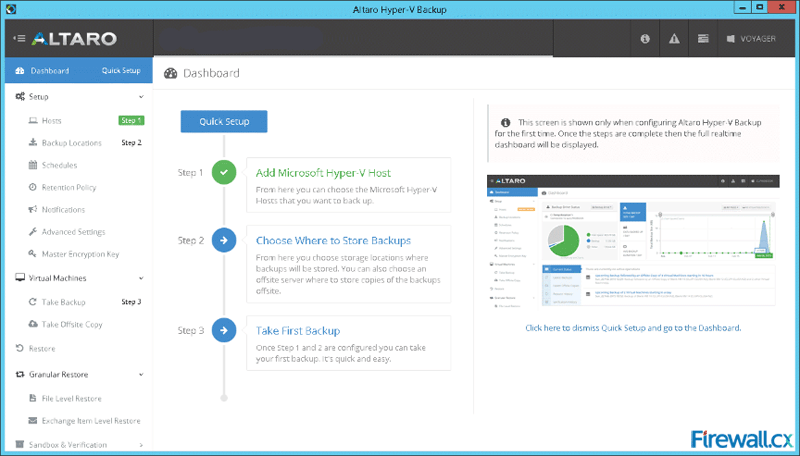This screenshot has width=800, height=456.
Task: Open Advanced Settings in the sidebar
Action: pyautogui.click(x=73, y=232)
